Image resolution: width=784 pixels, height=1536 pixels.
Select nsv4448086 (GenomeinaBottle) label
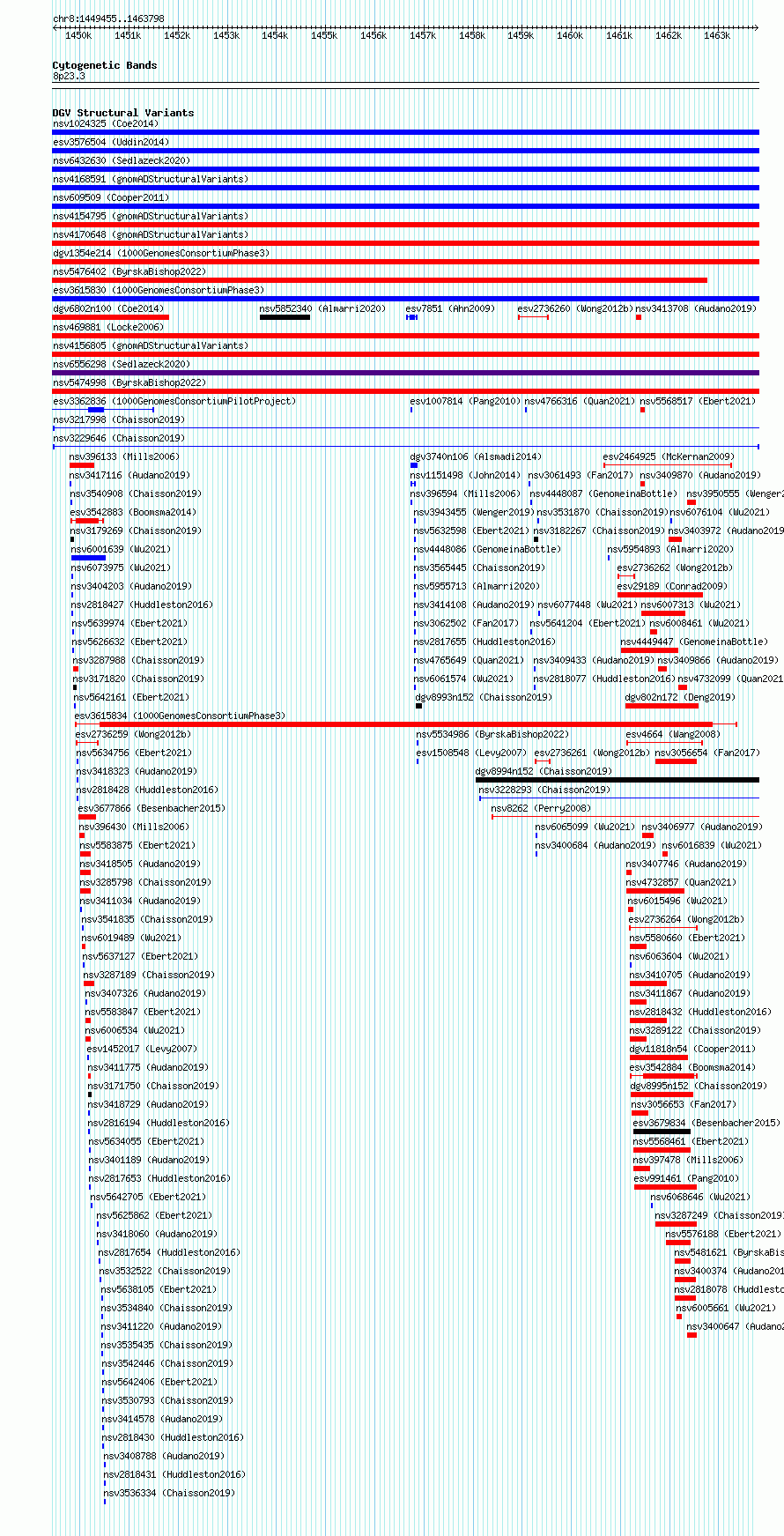[x=487, y=549]
